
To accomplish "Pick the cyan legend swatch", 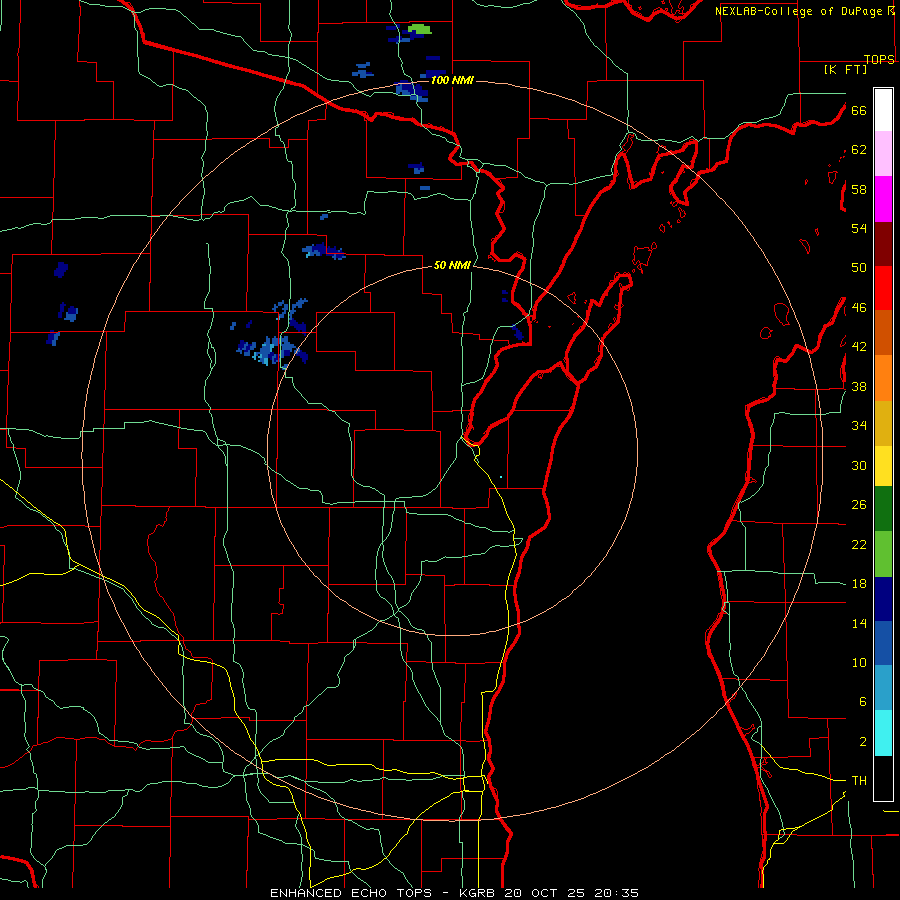I will [x=883, y=733].
